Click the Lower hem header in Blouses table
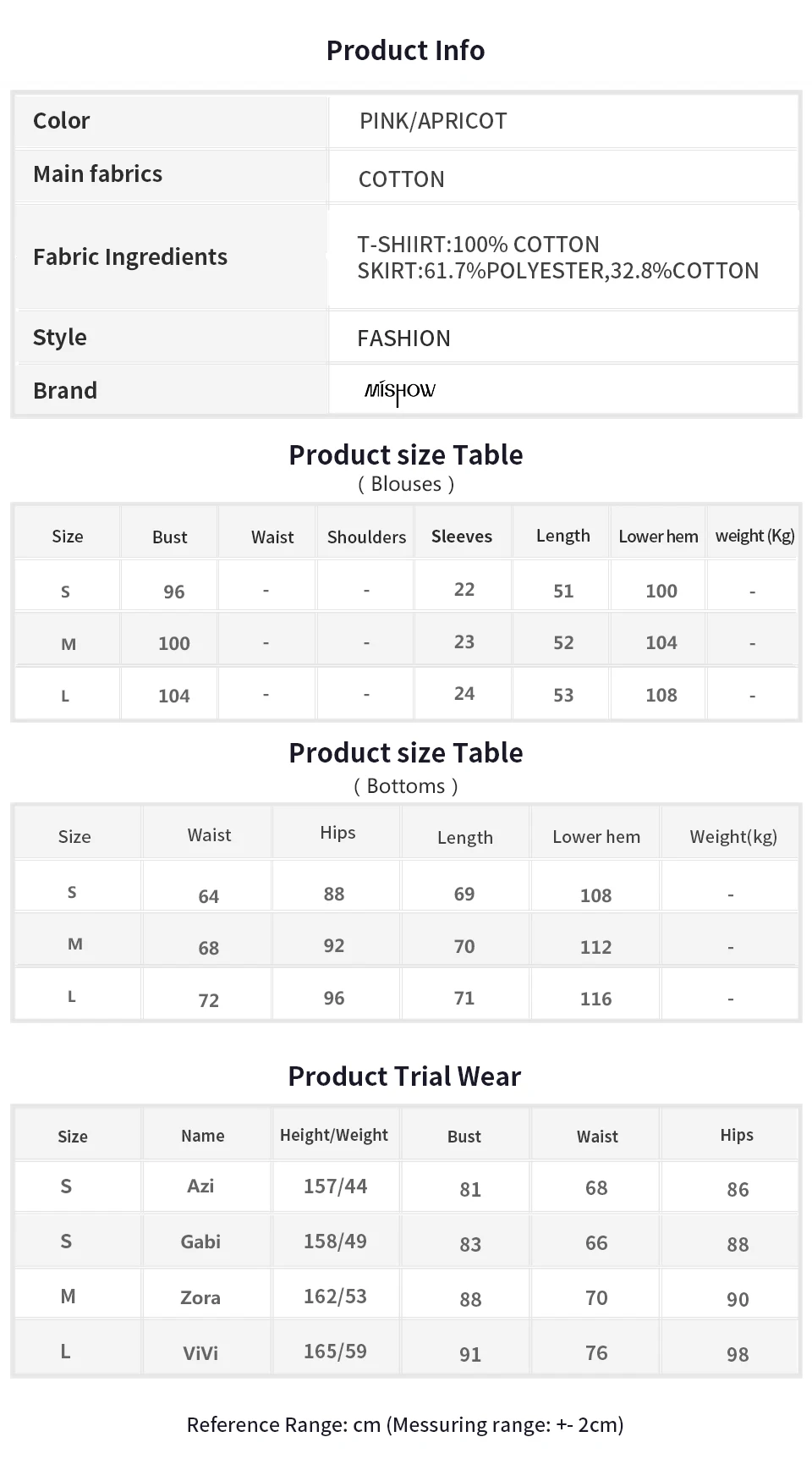This screenshot has width=812, height=1470. [x=658, y=536]
